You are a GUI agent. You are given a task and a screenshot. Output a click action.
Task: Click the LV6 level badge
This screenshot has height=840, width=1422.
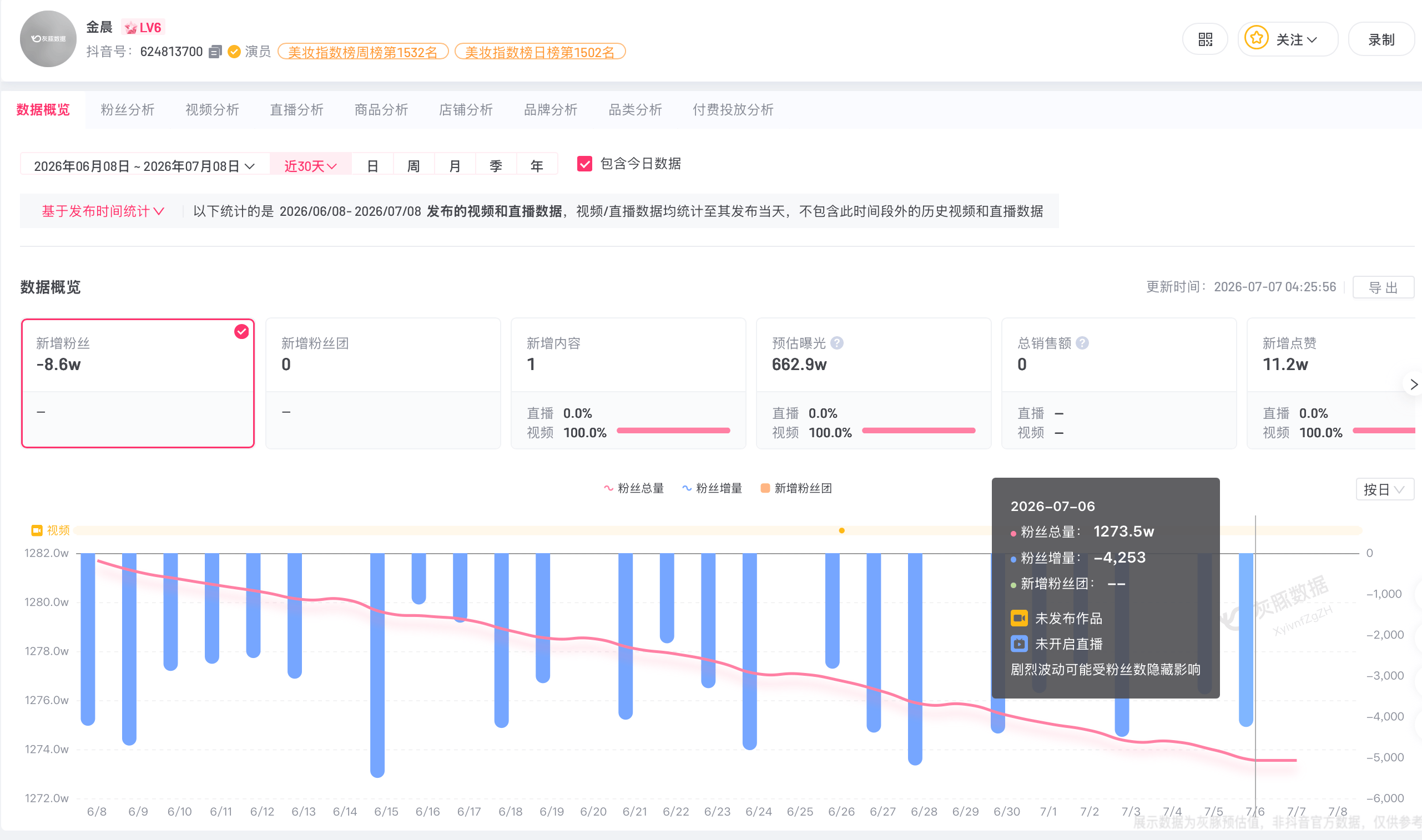click(x=143, y=27)
